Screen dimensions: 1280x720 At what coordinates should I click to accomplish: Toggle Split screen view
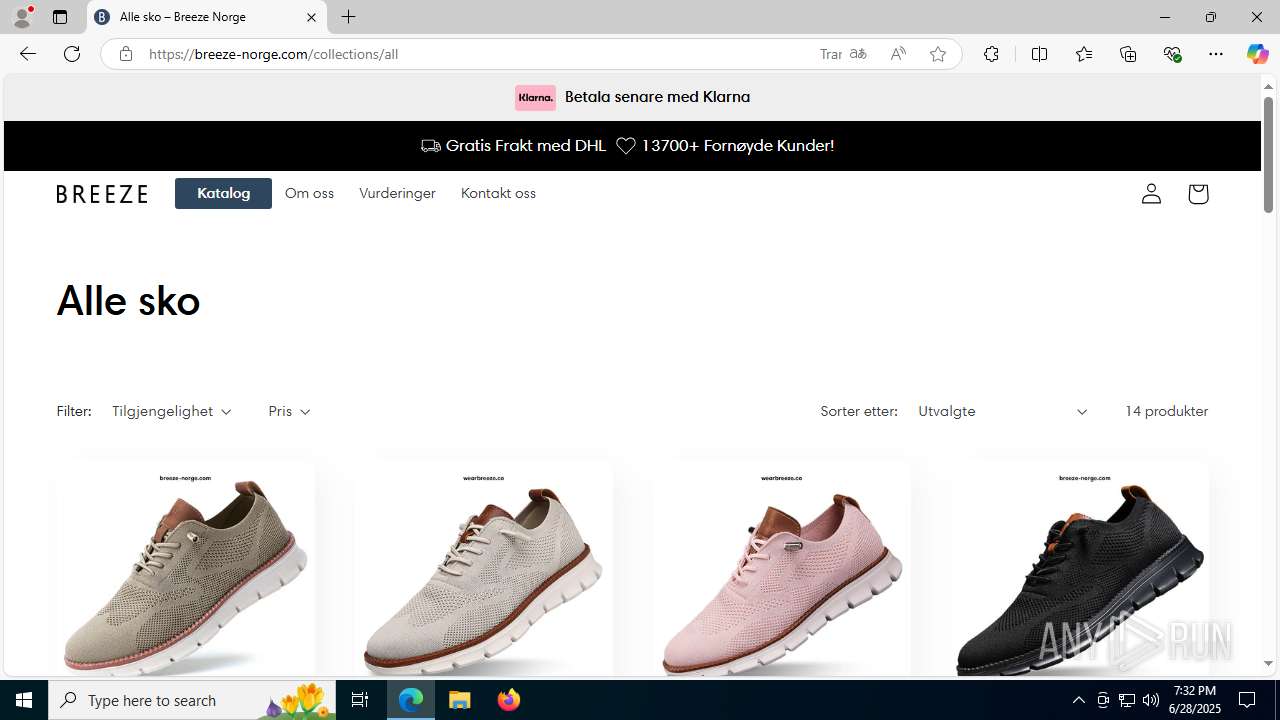click(x=1039, y=54)
